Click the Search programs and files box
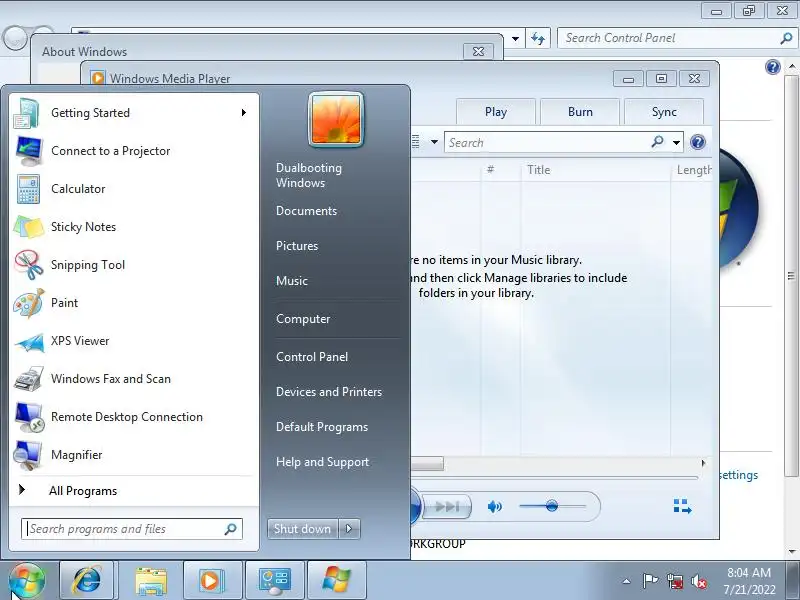This screenshot has height=600, width=800. 132,529
